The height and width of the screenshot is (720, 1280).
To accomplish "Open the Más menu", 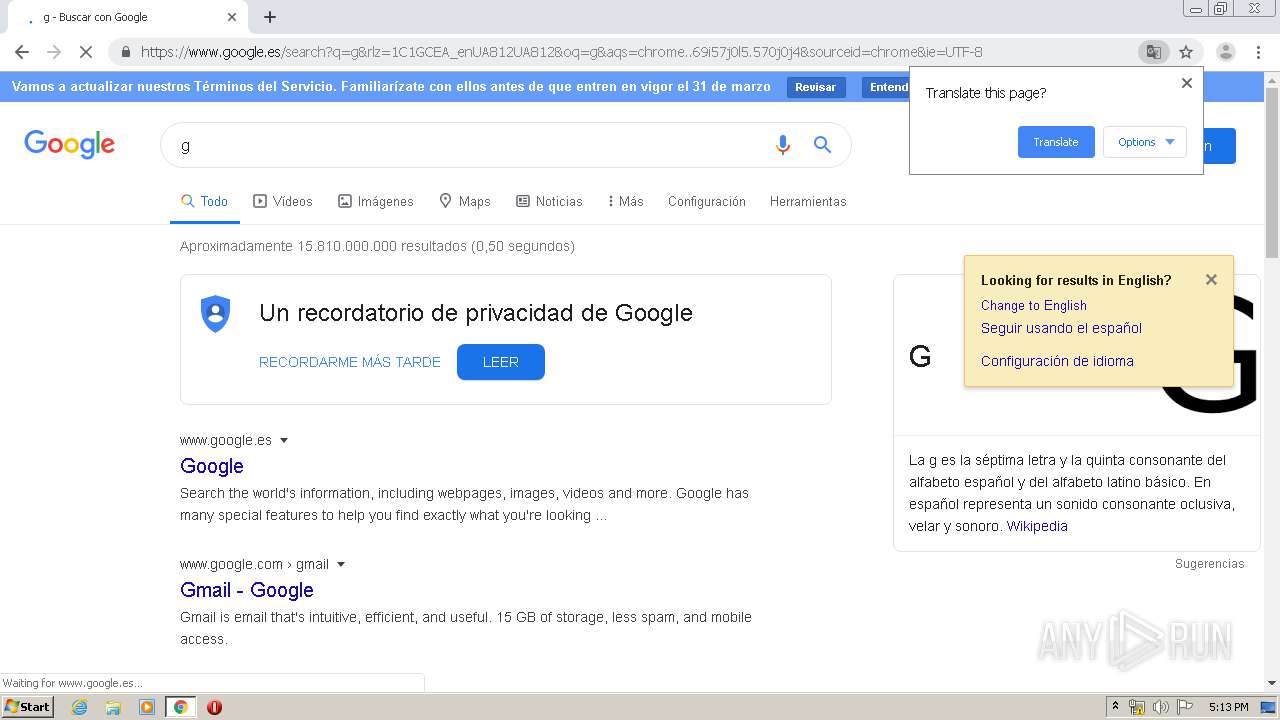I will pyautogui.click(x=625, y=201).
